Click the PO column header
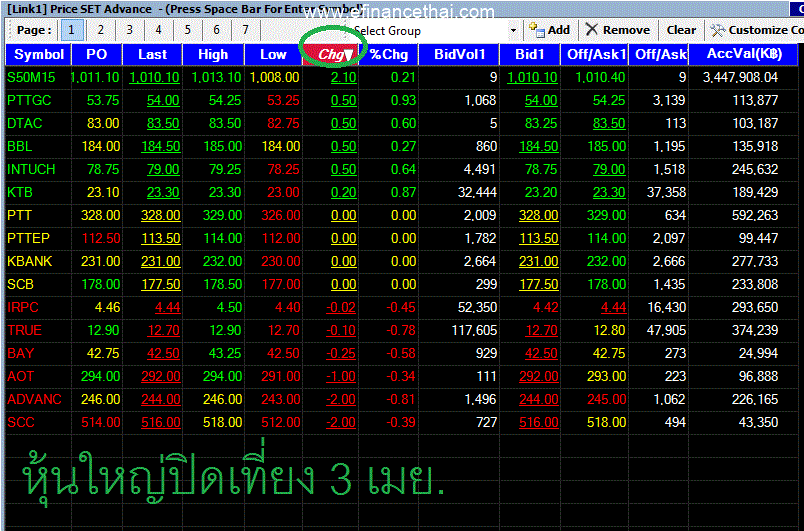804x531 pixels. click(x=96, y=54)
